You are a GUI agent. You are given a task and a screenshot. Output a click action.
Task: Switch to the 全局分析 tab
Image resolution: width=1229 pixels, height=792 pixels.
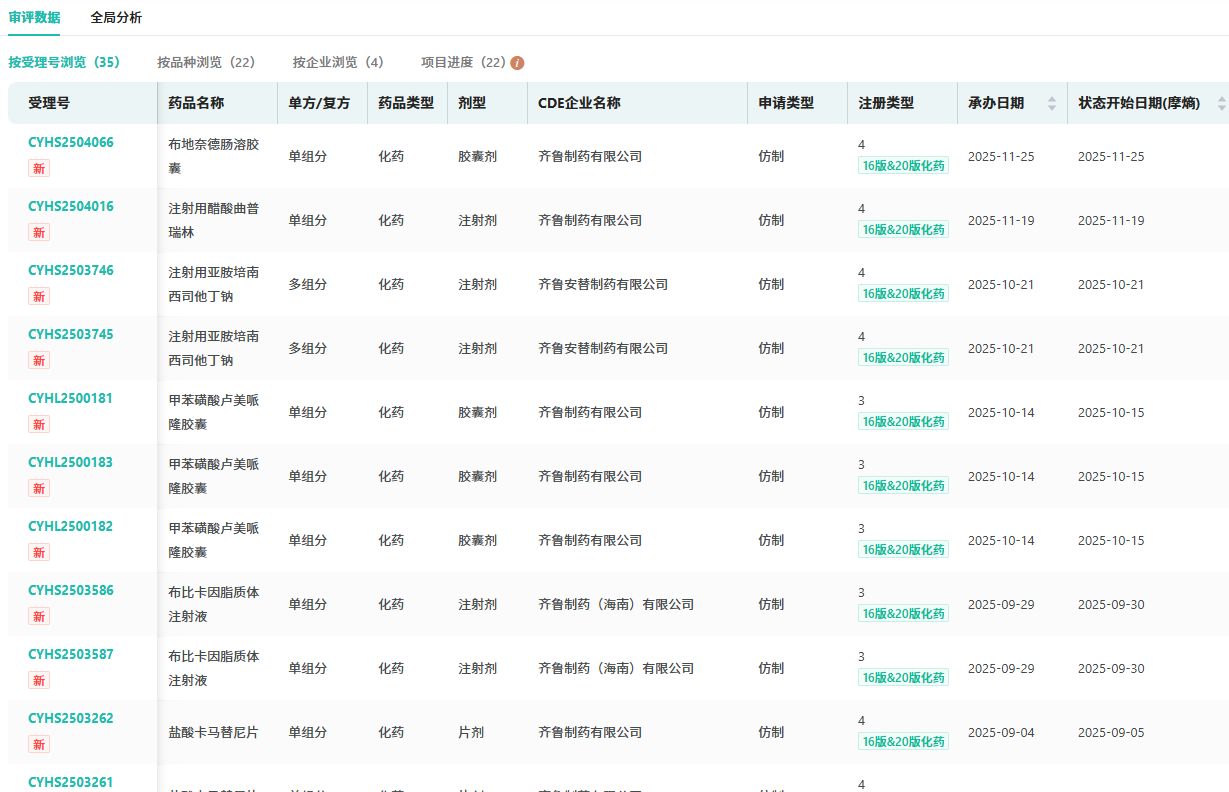116,18
